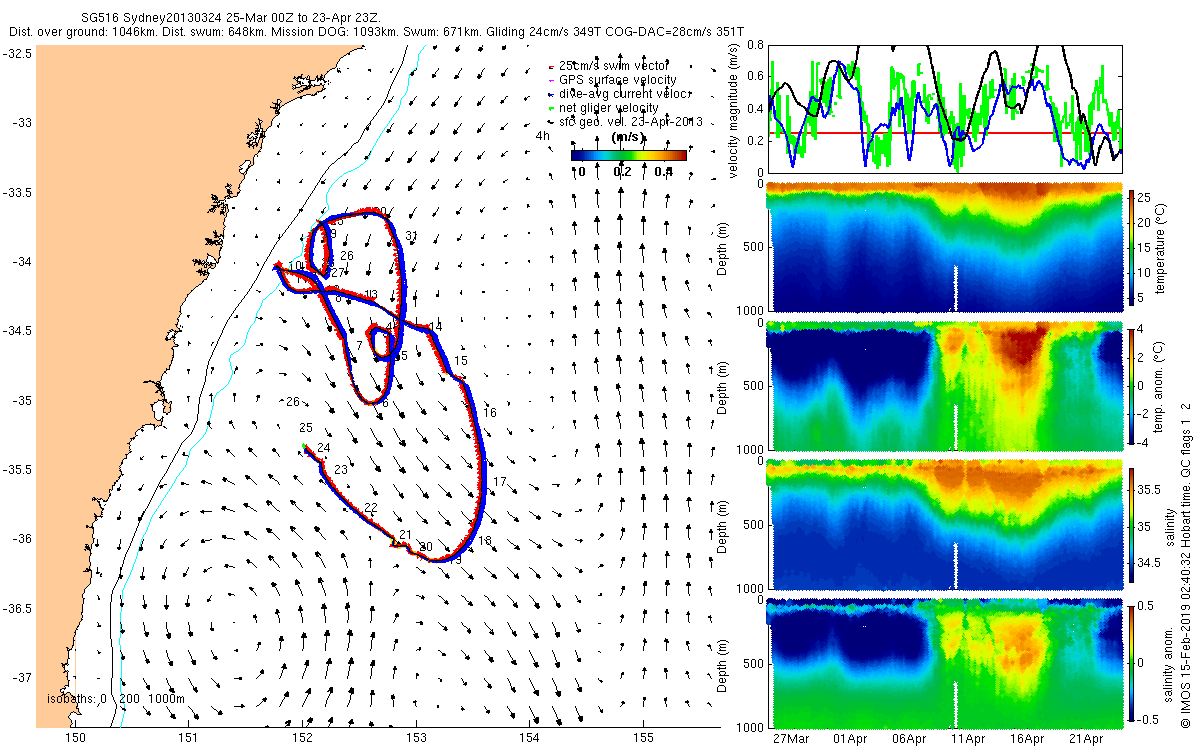Click the '06Apr' date tick label
Image resolution: width=1200 pixels, height=750 pixels.
[909, 738]
